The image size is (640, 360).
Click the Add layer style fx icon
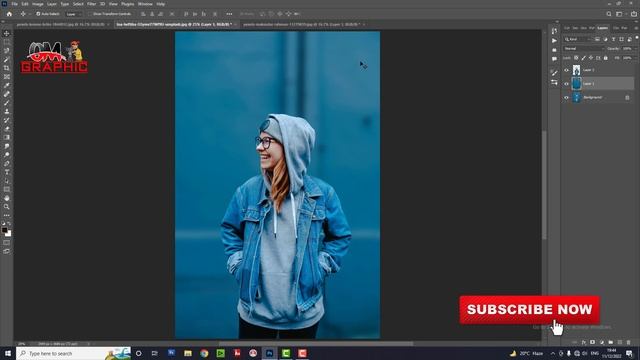point(584,342)
